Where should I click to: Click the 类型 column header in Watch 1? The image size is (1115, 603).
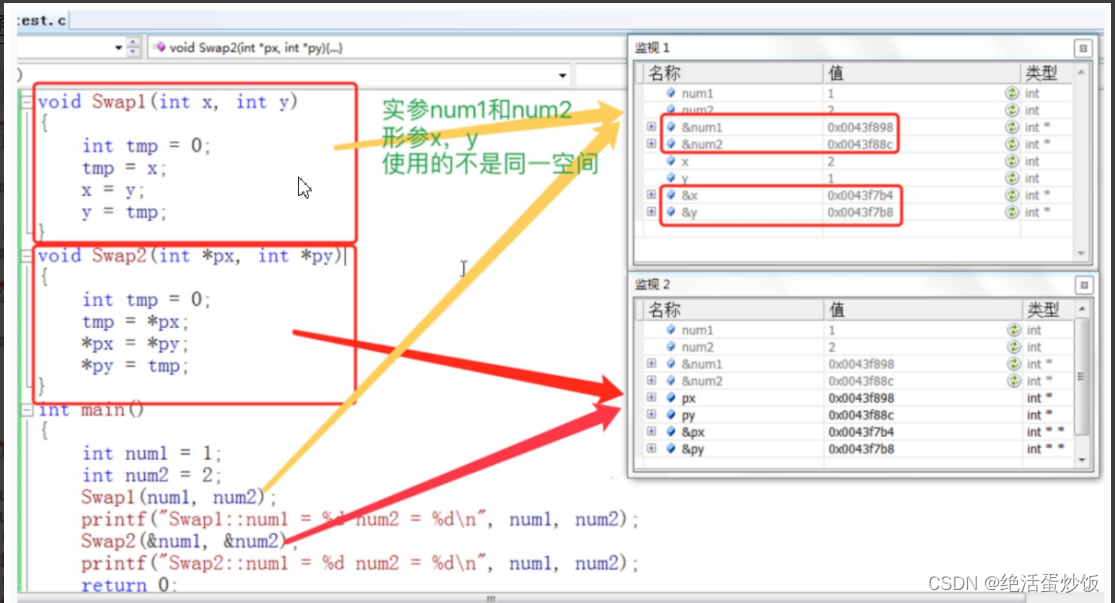click(1046, 73)
